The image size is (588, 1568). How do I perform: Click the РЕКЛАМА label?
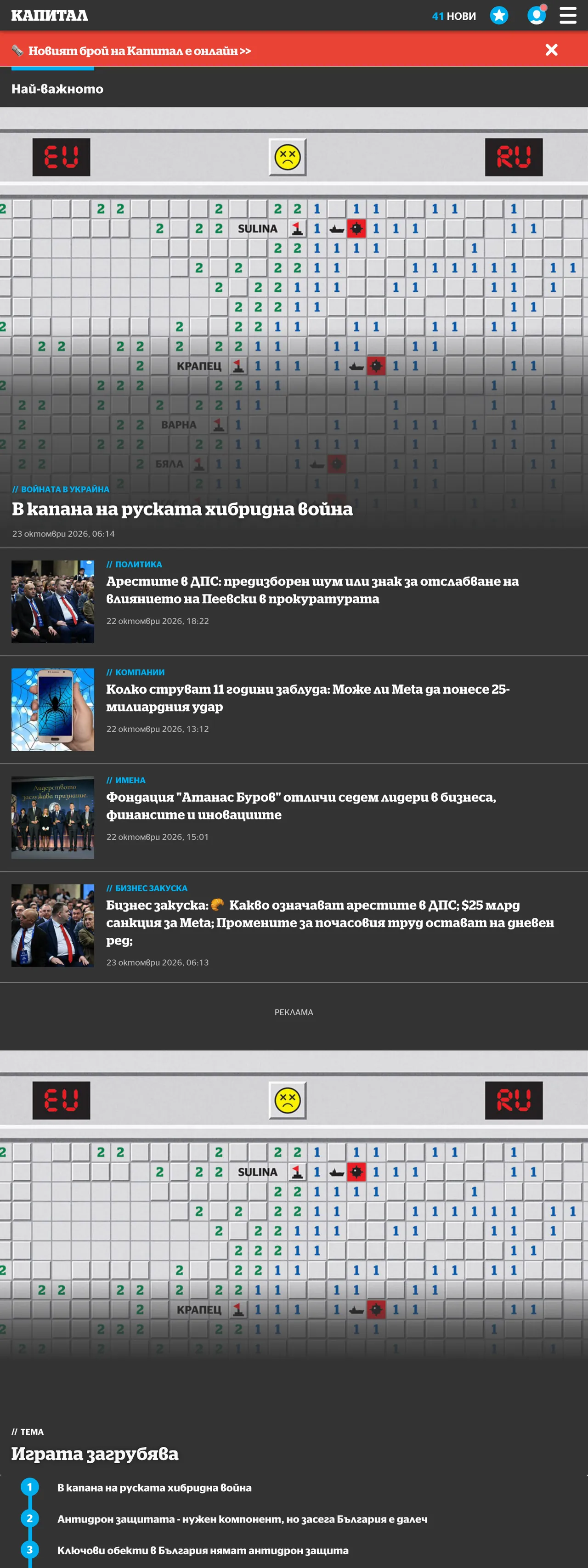click(294, 1012)
